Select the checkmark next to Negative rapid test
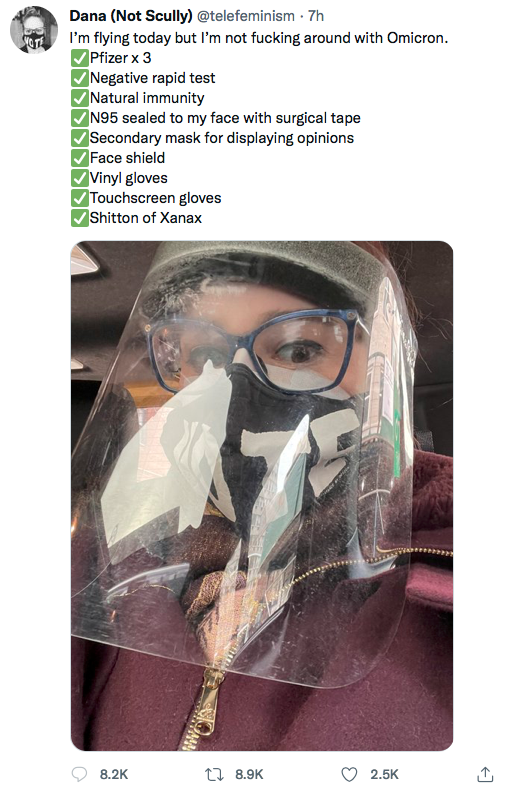The image size is (509, 791). (80, 78)
